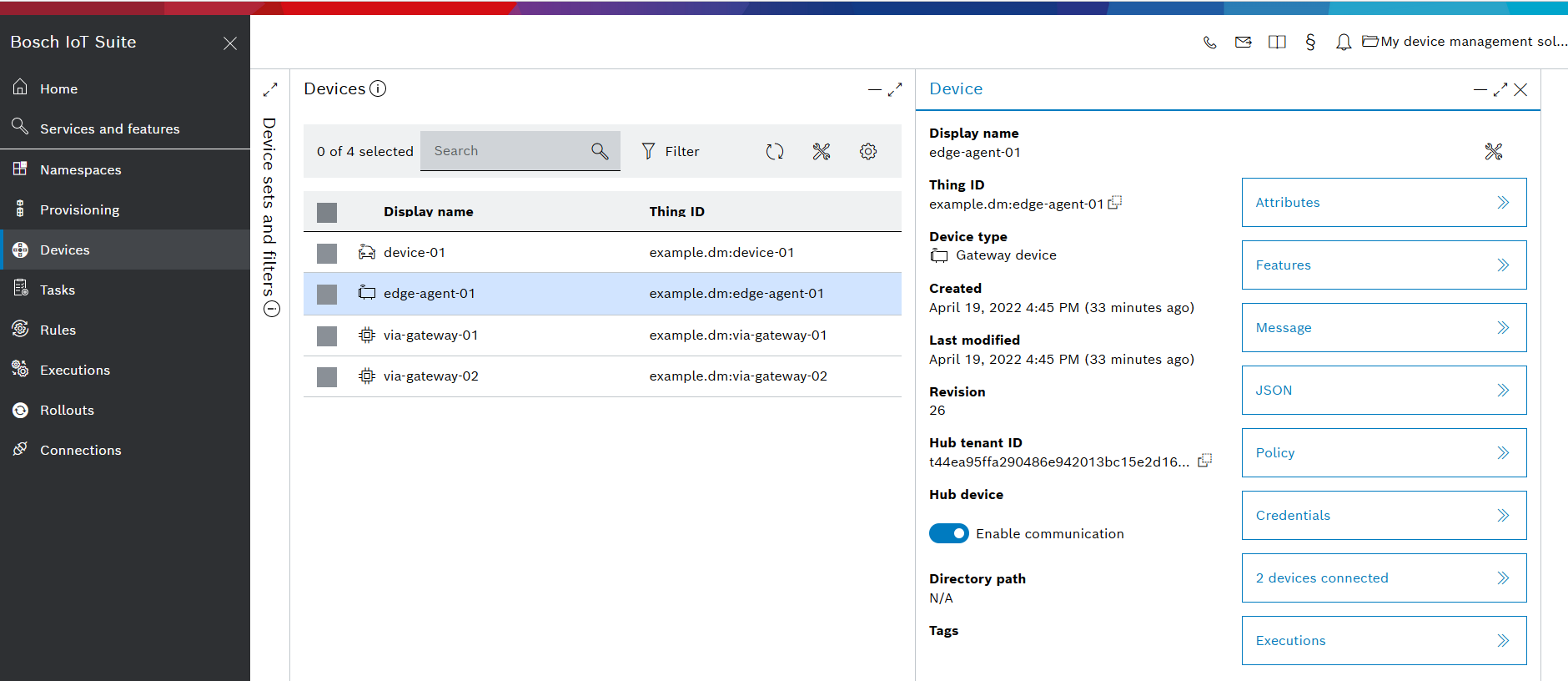Close the Bosch IoT Suite sidebar
This screenshot has height=681, width=1568.
pyautogui.click(x=230, y=43)
